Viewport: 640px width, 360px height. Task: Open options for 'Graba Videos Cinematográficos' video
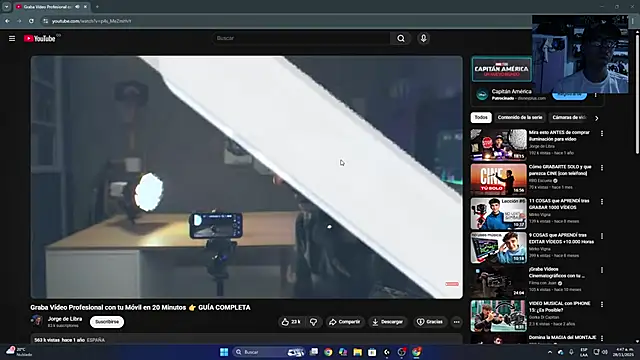coord(602,270)
